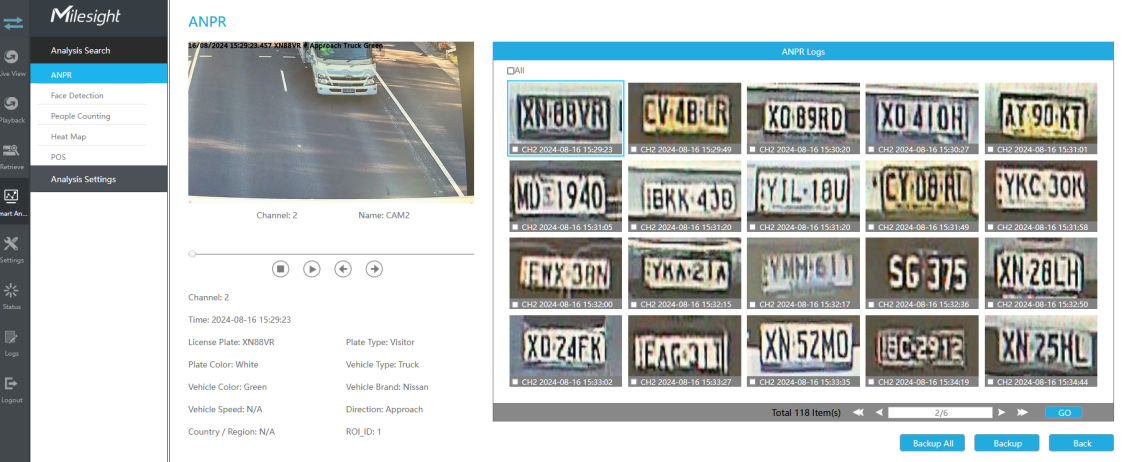1129x462 pixels.
Task: Expand the Analysis Settings section
Action: click(99, 179)
